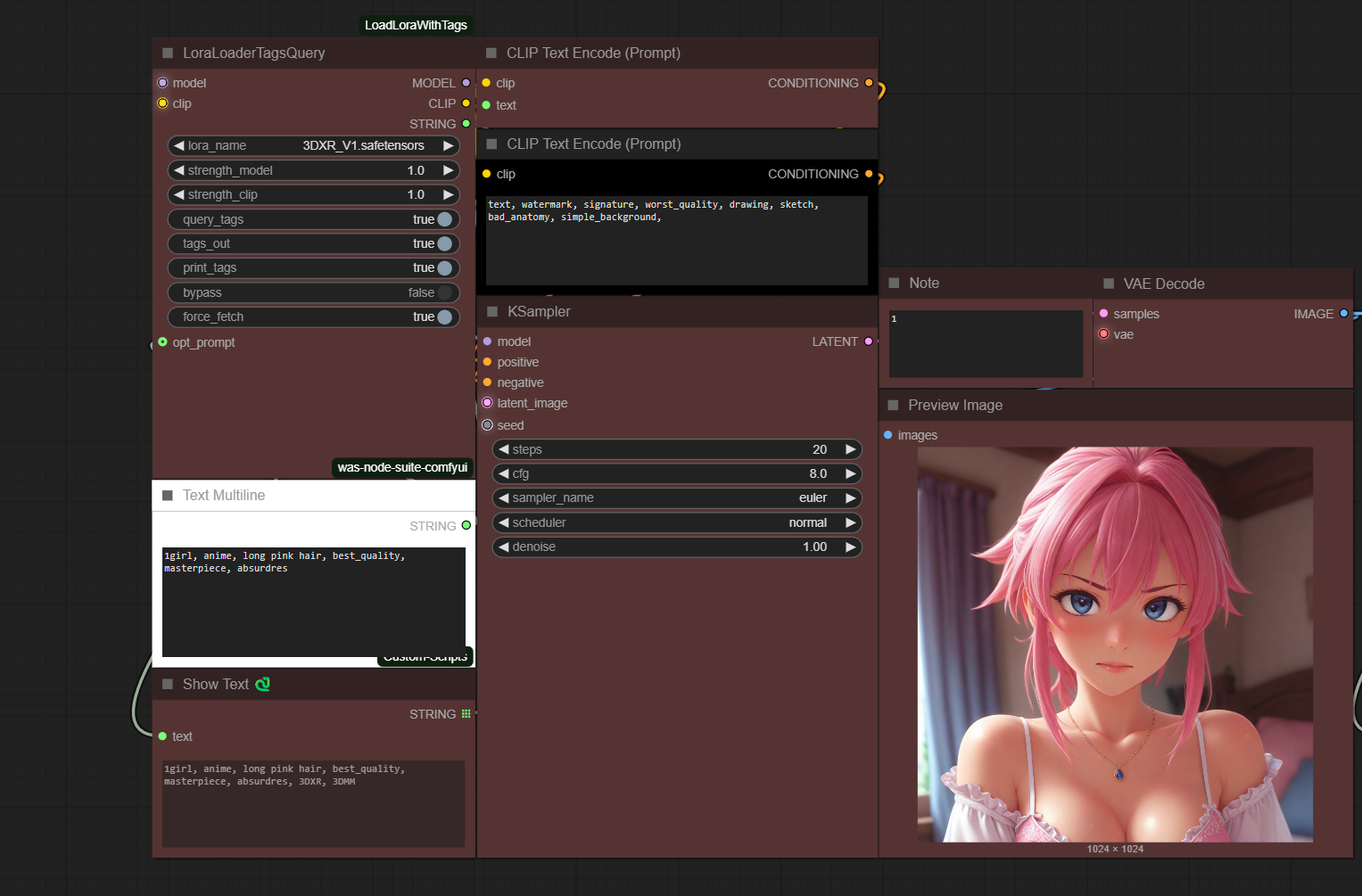Click the generated pink-haired preview image
This screenshot has width=1362, height=896.
click(x=1115, y=644)
